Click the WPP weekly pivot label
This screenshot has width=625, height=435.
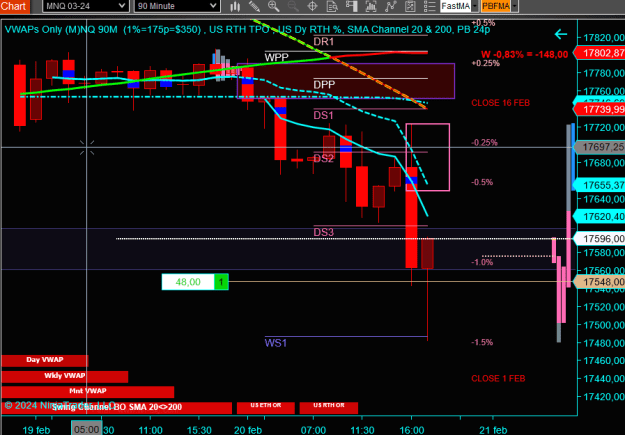pos(276,57)
